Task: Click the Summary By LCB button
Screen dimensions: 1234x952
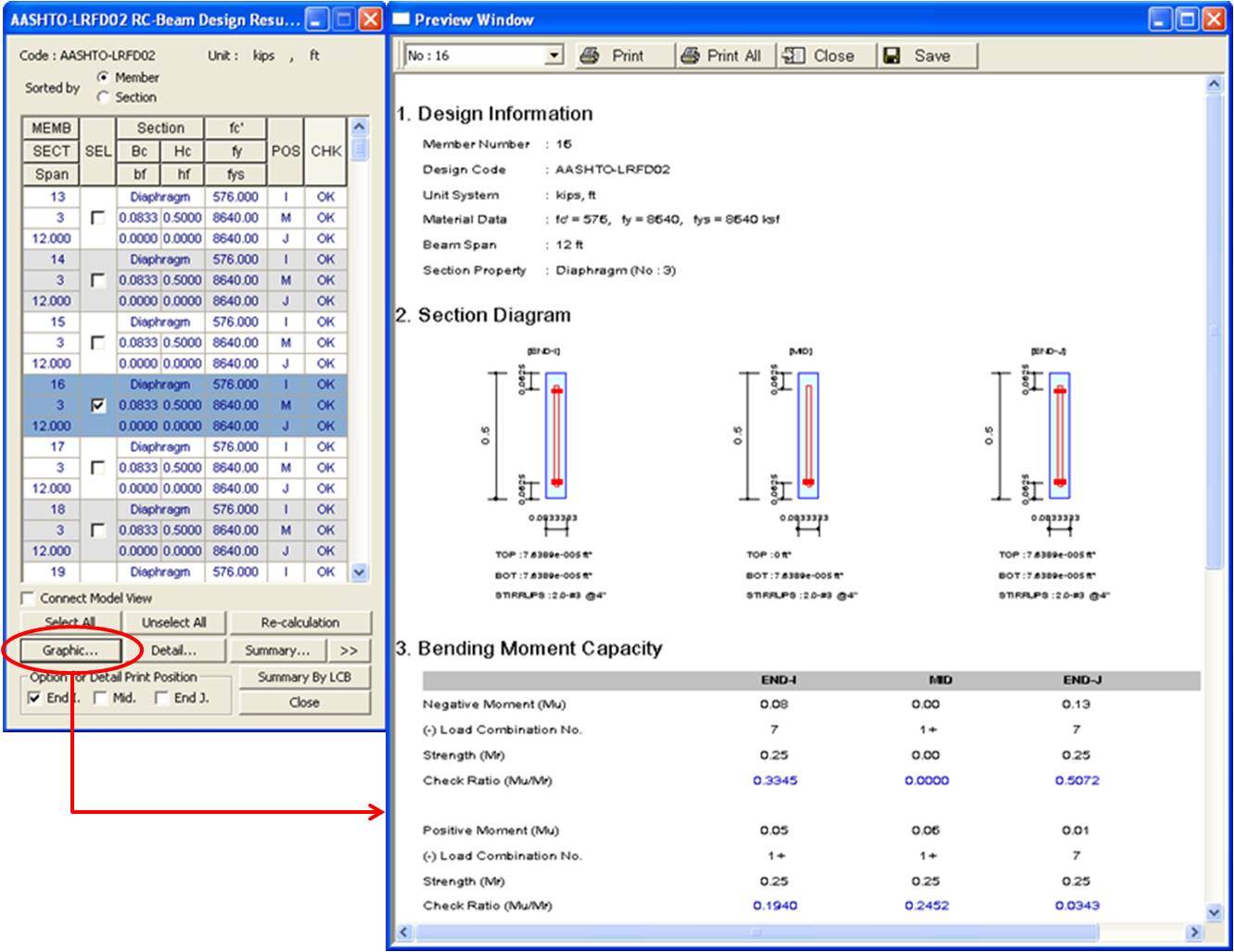Action: click(304, 677)
